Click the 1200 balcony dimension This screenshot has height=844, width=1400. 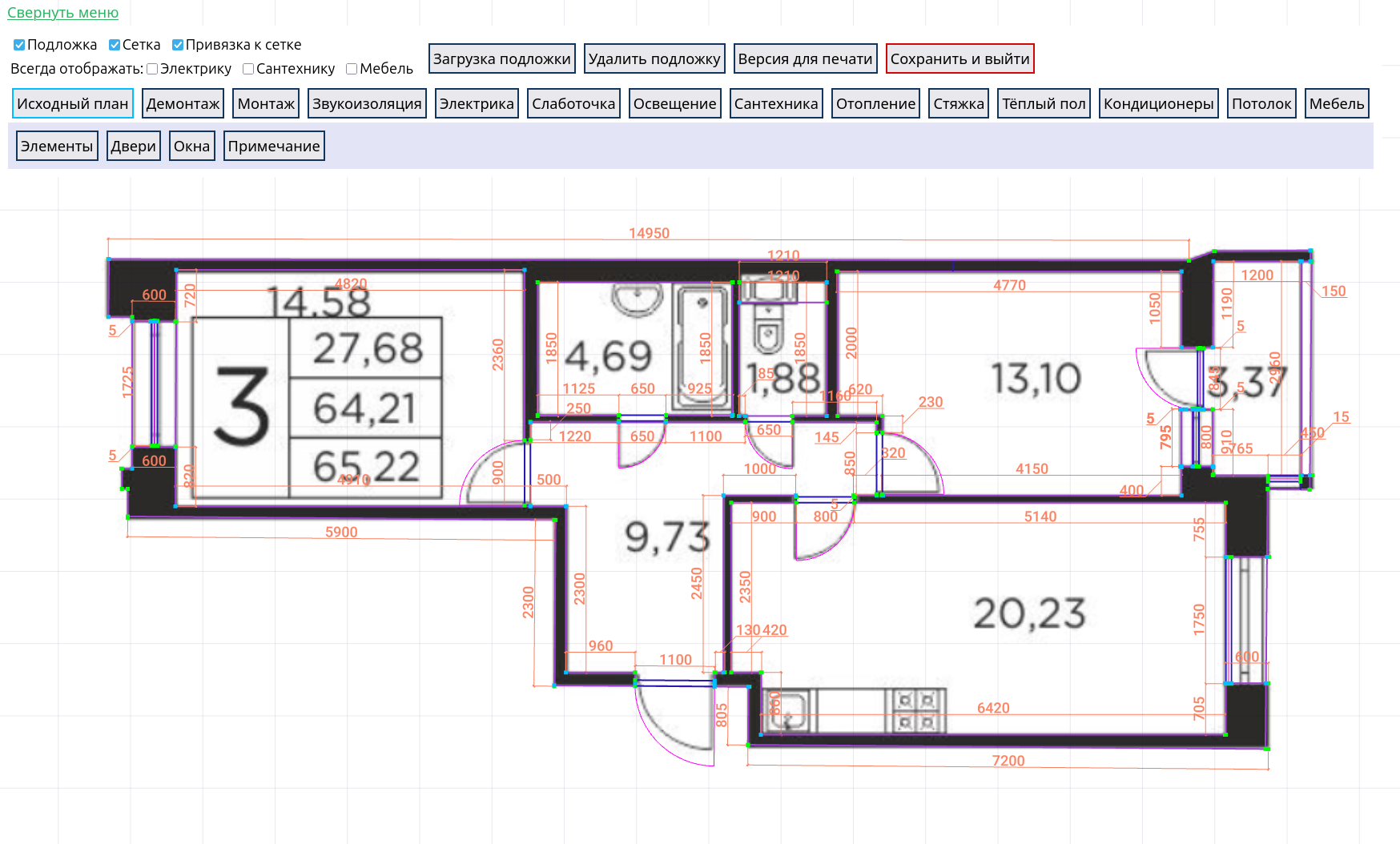pos(1257,275)
